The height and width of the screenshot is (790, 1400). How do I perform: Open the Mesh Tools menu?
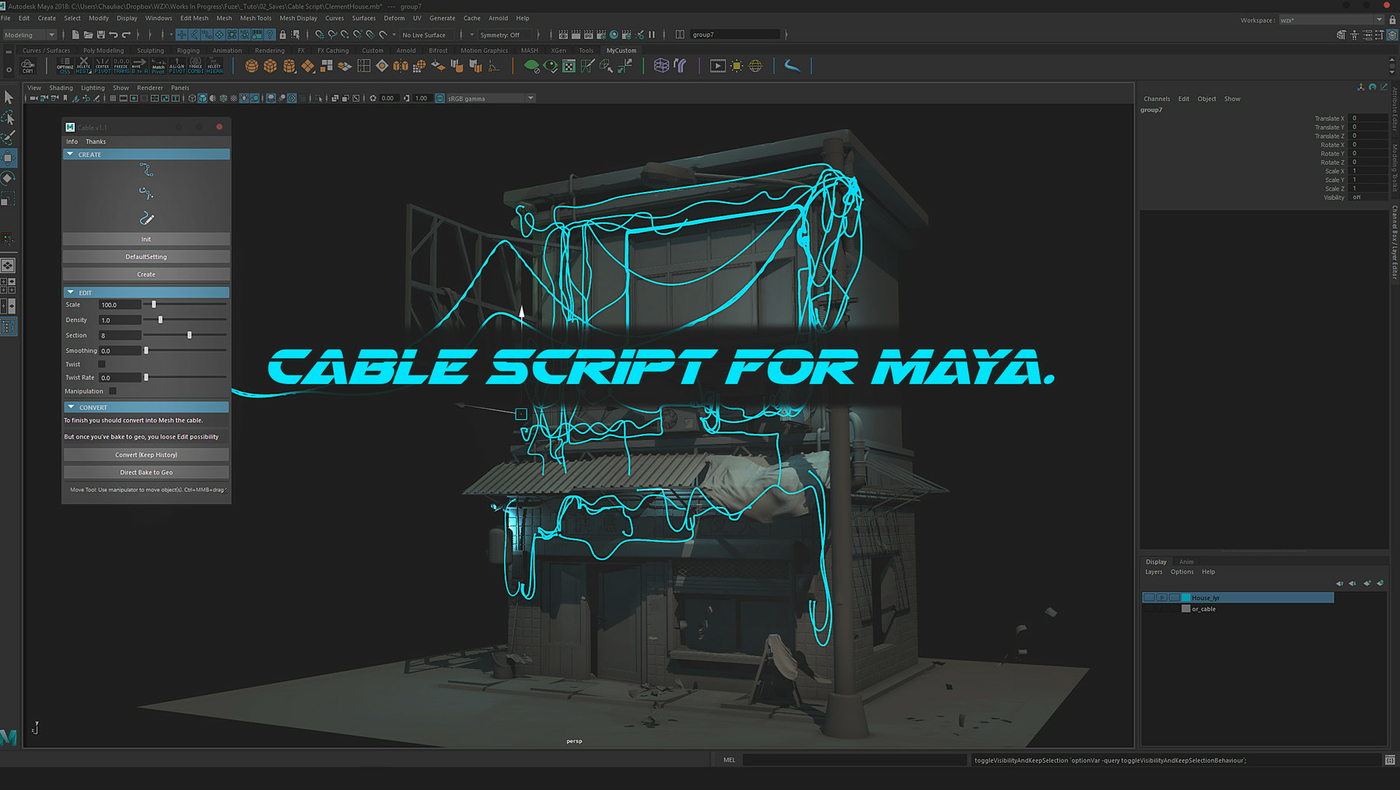pyautogui.click(x=255, y=18)
